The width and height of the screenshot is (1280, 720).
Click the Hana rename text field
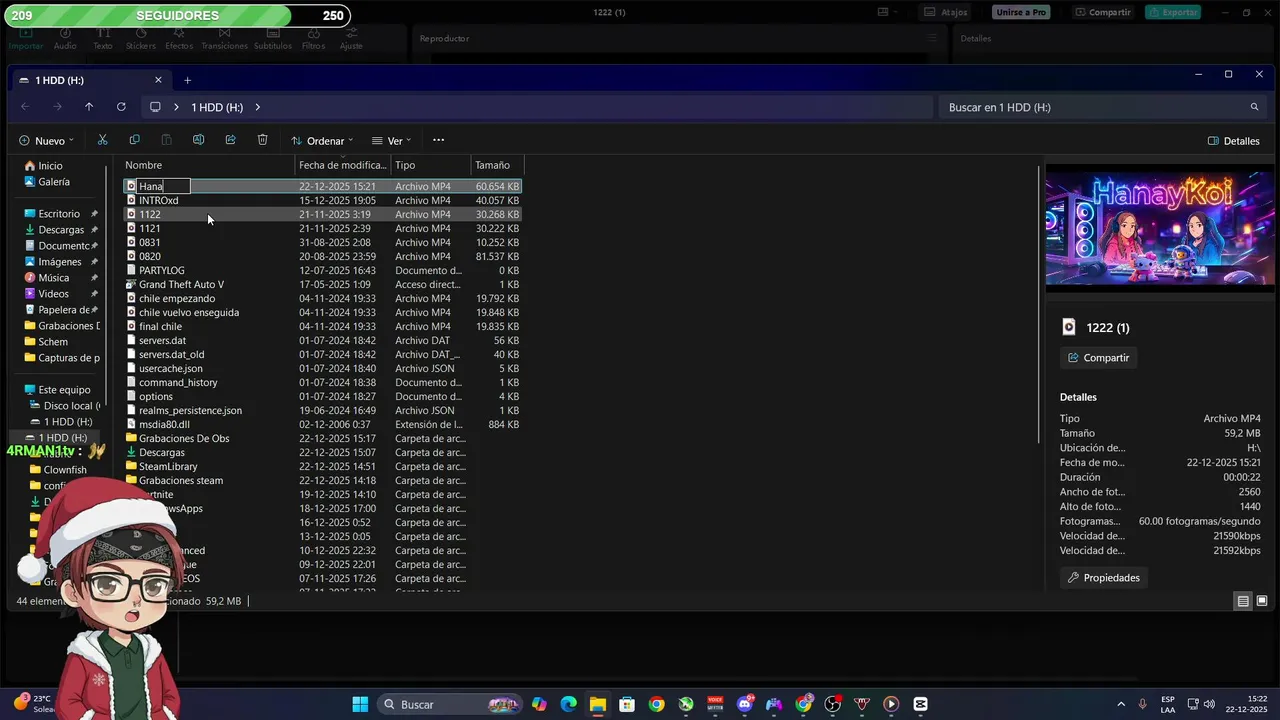(163, 186)
